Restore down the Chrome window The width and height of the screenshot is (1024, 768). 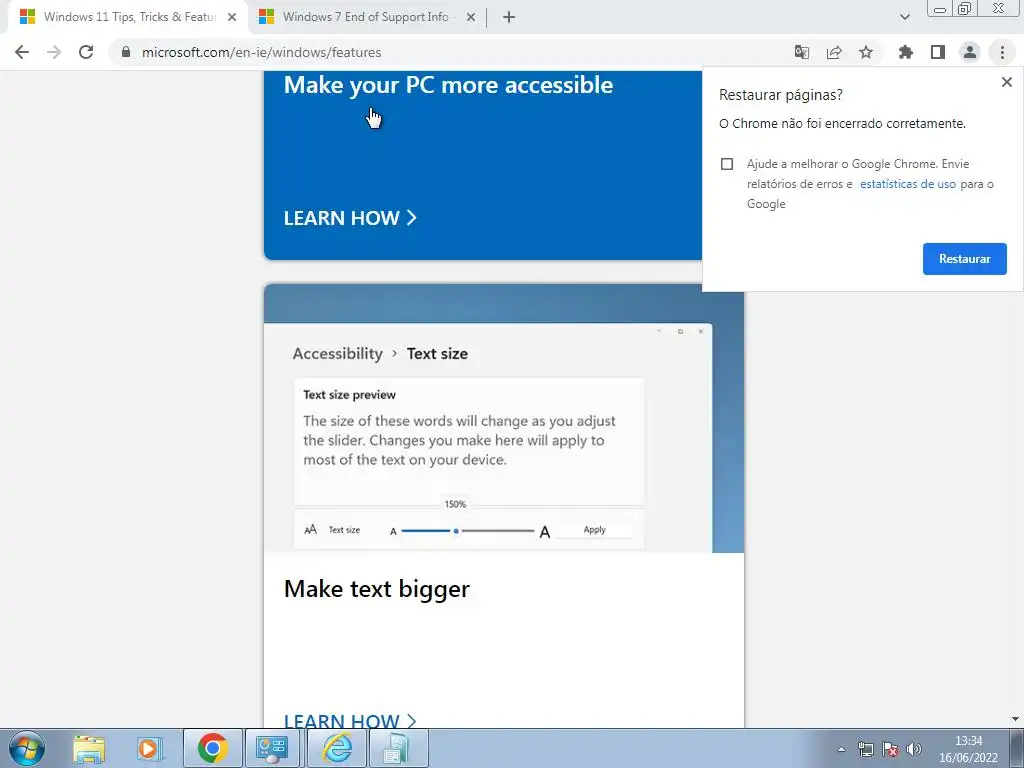point(964,8)
